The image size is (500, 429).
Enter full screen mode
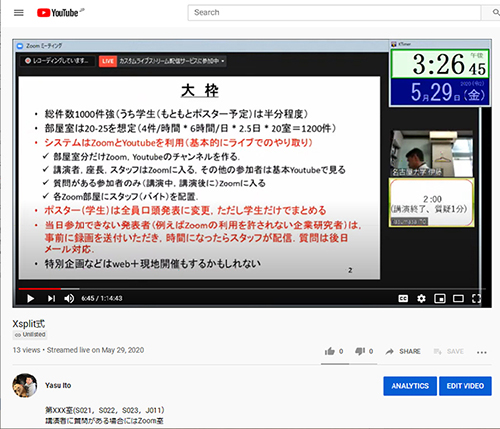(476, 298)
